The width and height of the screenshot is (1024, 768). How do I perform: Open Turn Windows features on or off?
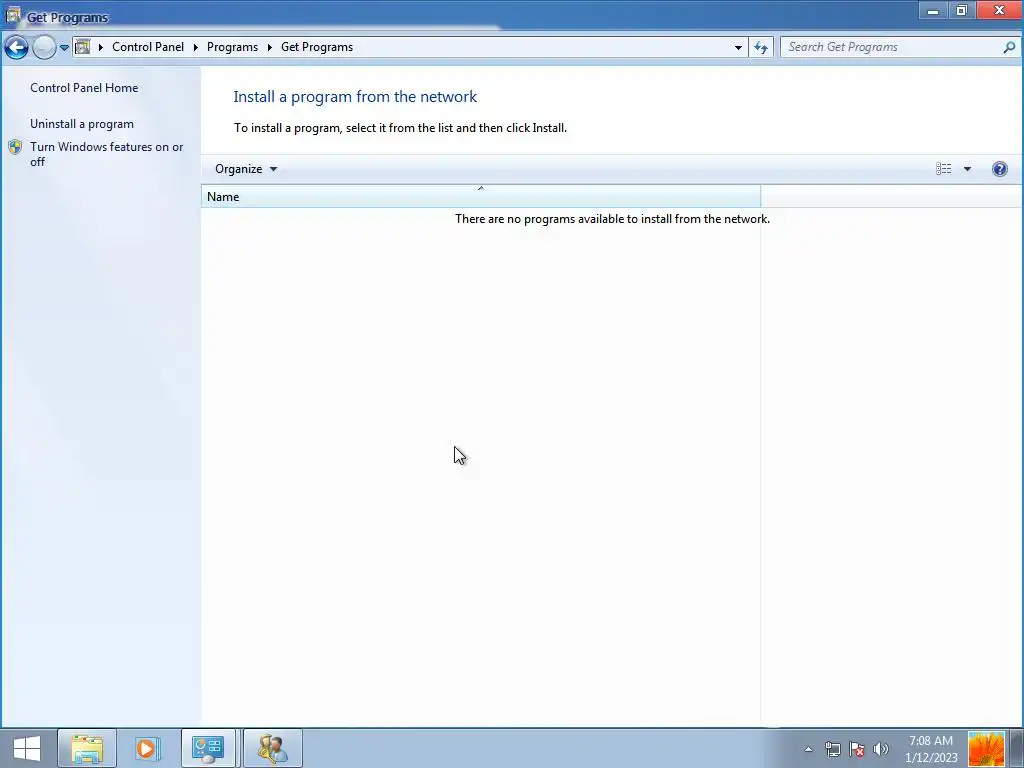pos(106,154)
